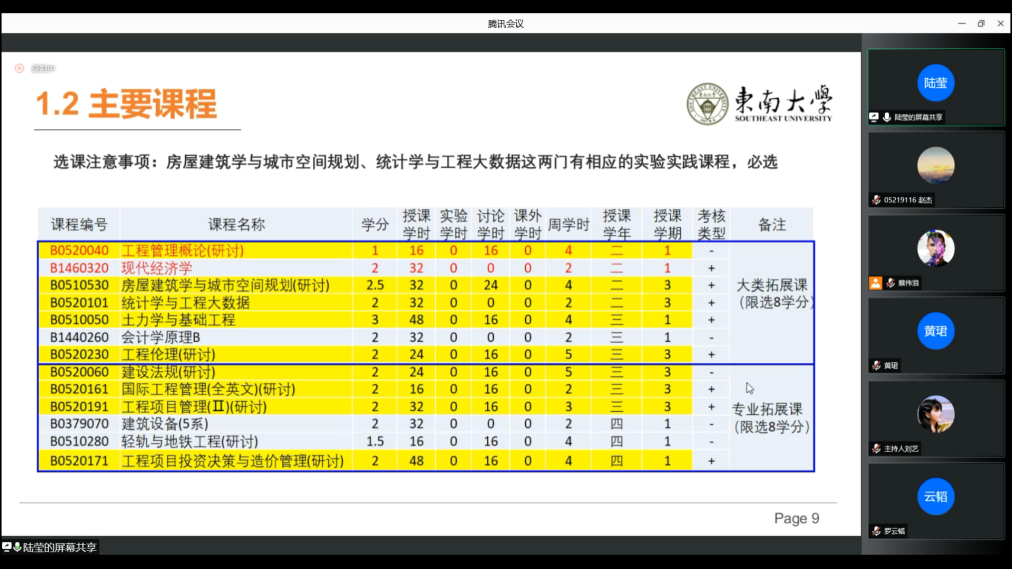
Task: Click the 陆莹的屏幕共享 label at bottom-left
Action: (x=59, y=547)
